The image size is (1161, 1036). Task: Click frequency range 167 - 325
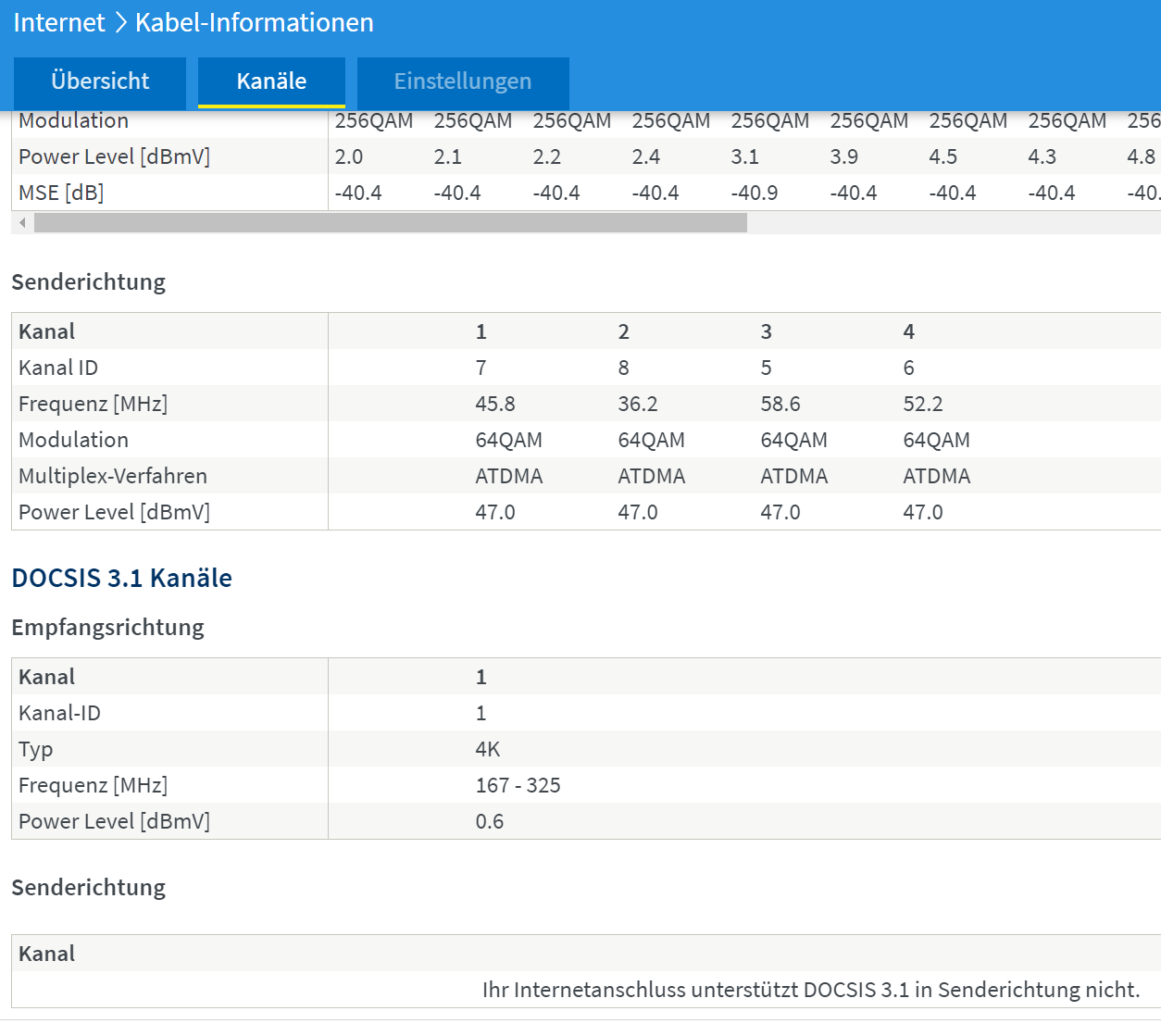click(518, 785)
